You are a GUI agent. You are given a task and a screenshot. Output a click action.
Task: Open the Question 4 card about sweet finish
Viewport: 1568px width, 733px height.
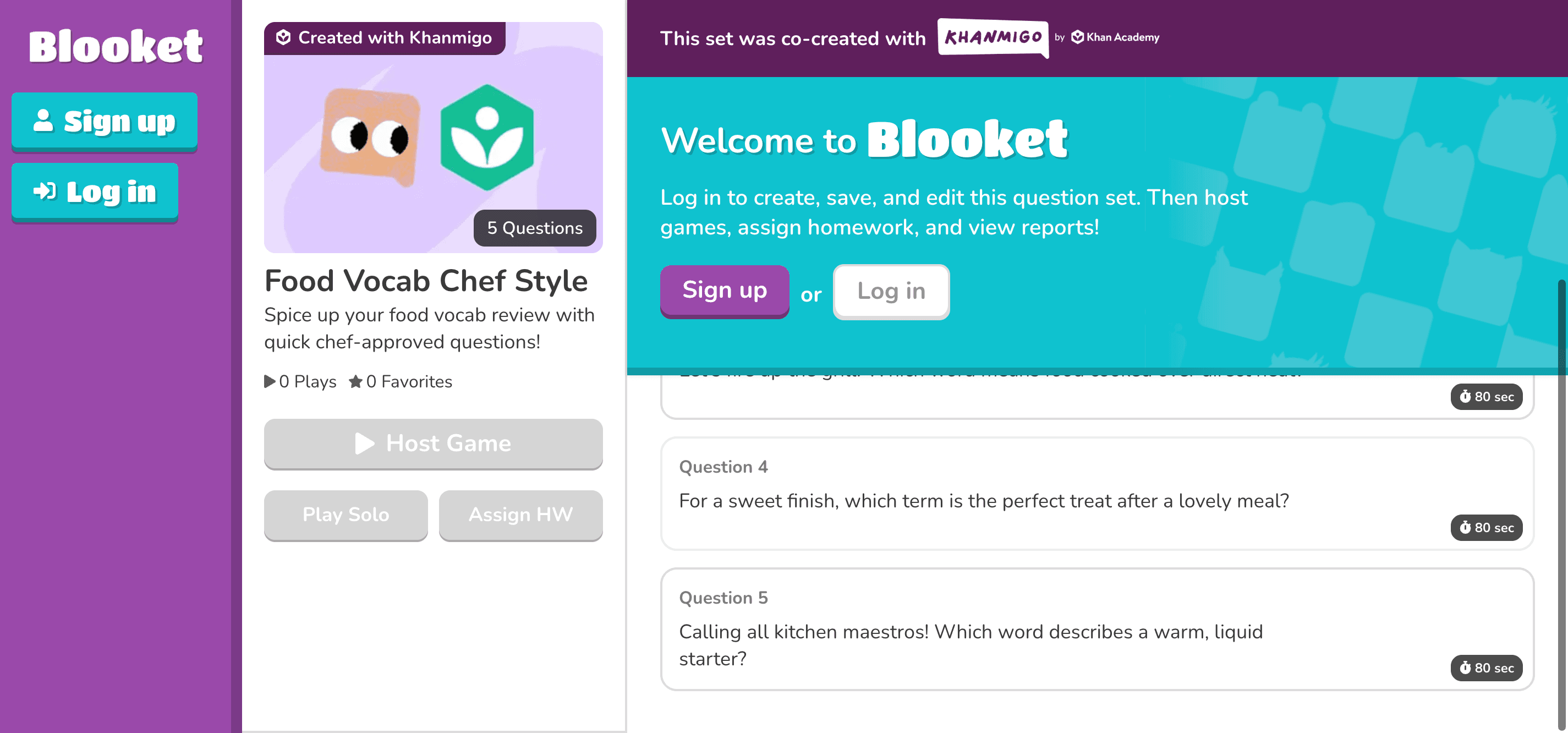[1097, 493]
